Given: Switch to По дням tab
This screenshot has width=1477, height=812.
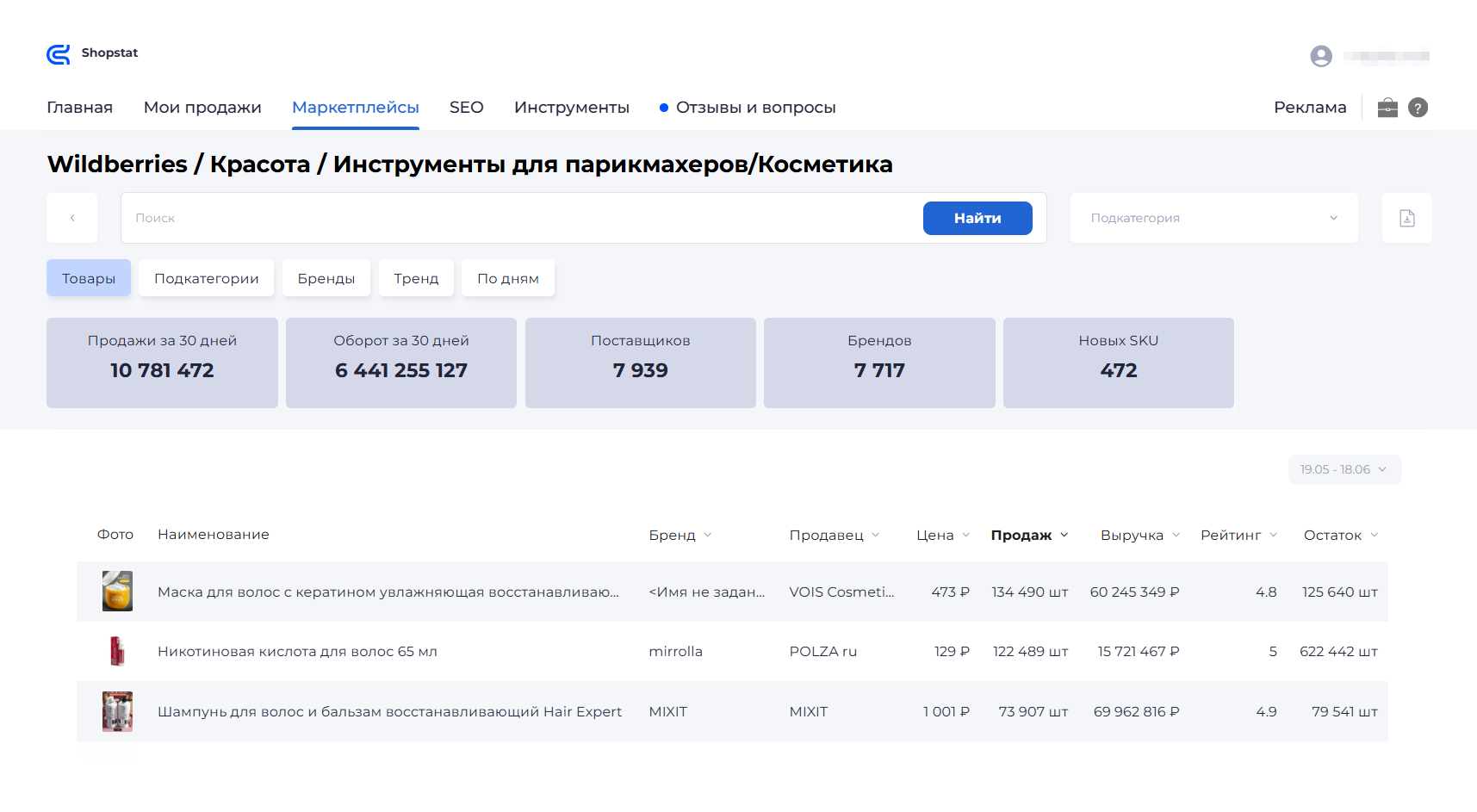Looking at the screenshot, I should [x=508, y=278].
